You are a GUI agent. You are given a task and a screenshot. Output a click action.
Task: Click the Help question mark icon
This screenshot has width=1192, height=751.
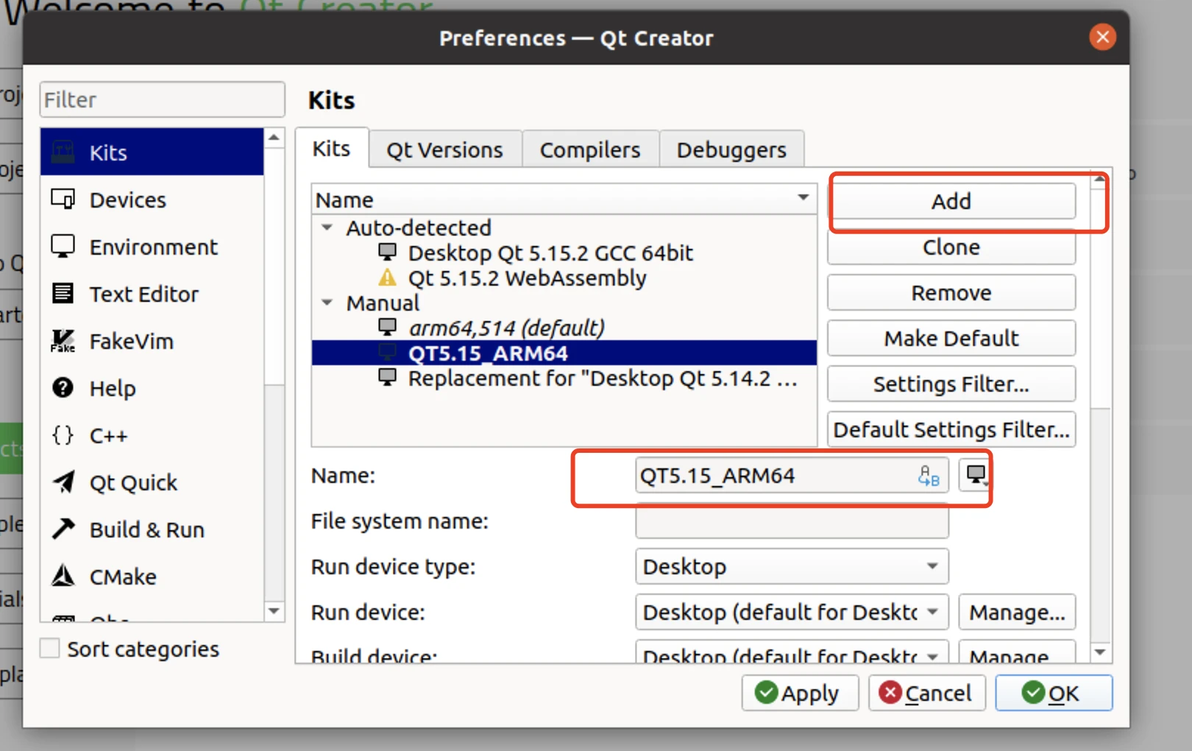pyautogui.click(x=63, y=388)
